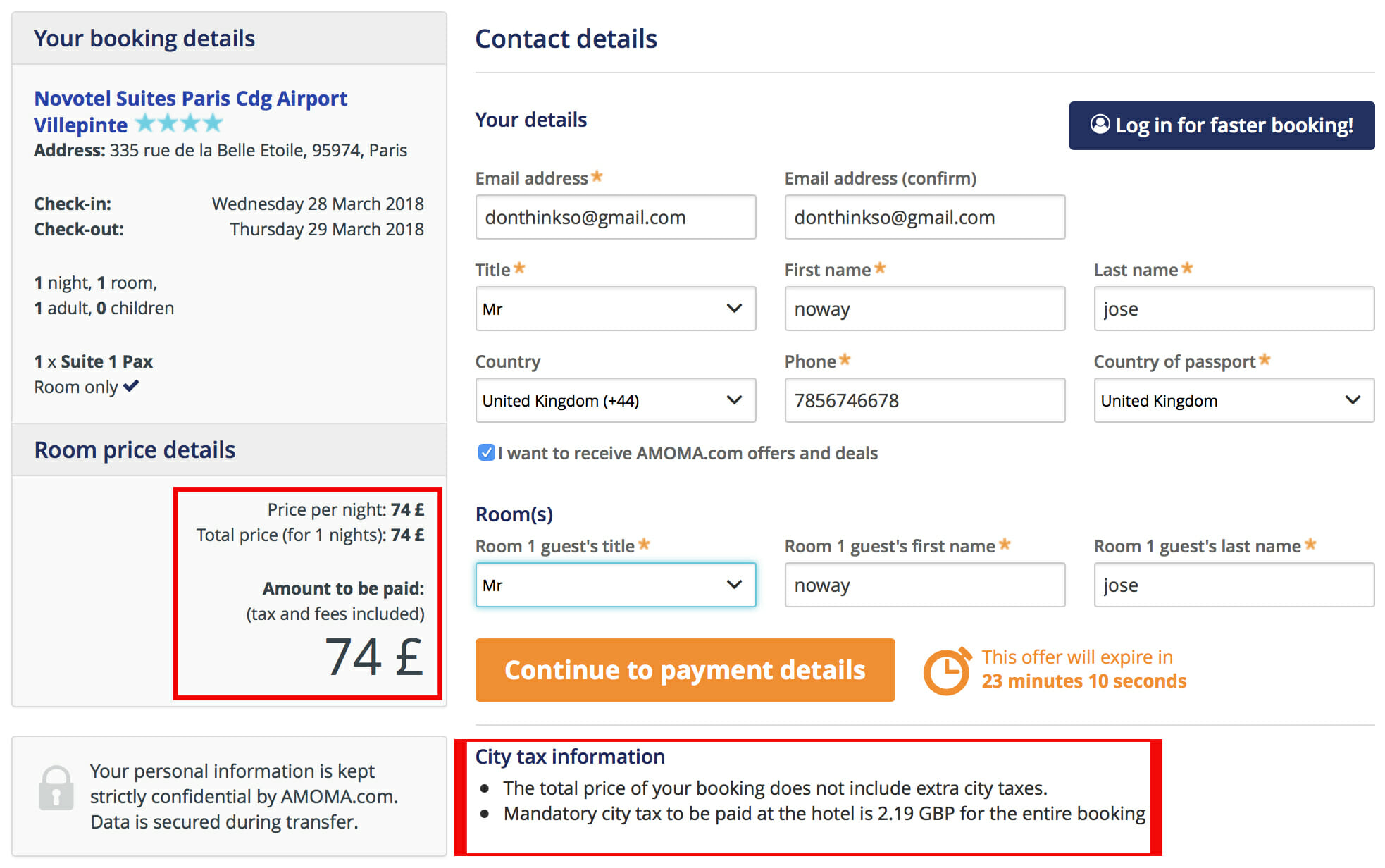Open the Title dropdown showing Mr
Screen dimensions: 1385x868
(x=614, y=309)
